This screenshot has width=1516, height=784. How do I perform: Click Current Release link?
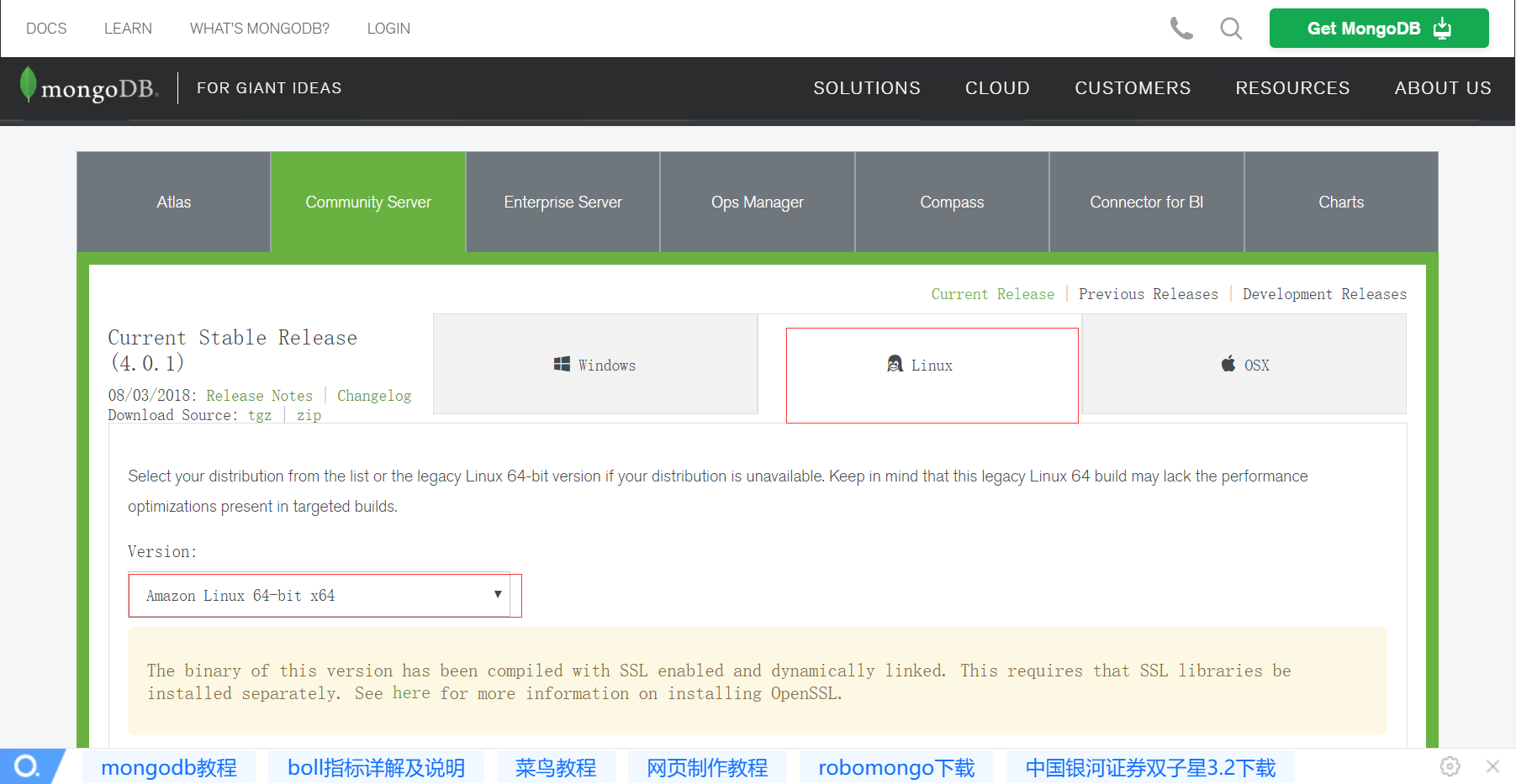tap(992, 294)
